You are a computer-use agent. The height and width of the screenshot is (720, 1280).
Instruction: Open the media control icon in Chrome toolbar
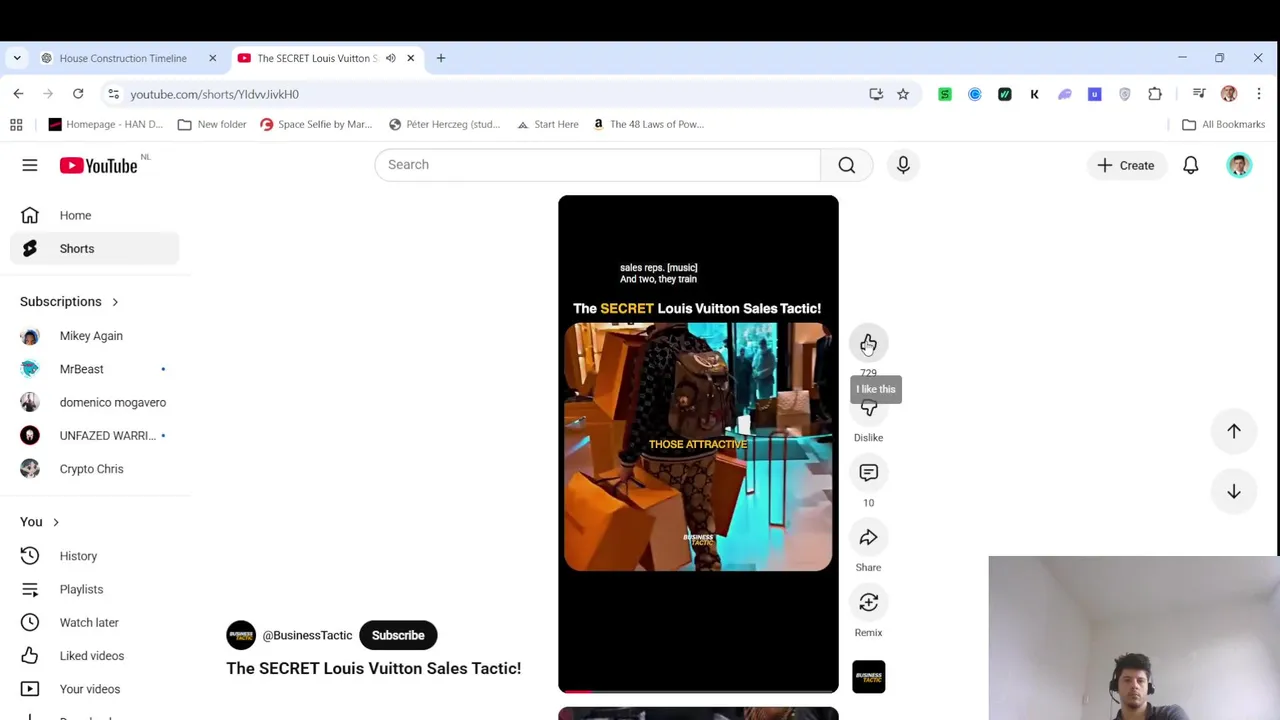(1199, 94)
